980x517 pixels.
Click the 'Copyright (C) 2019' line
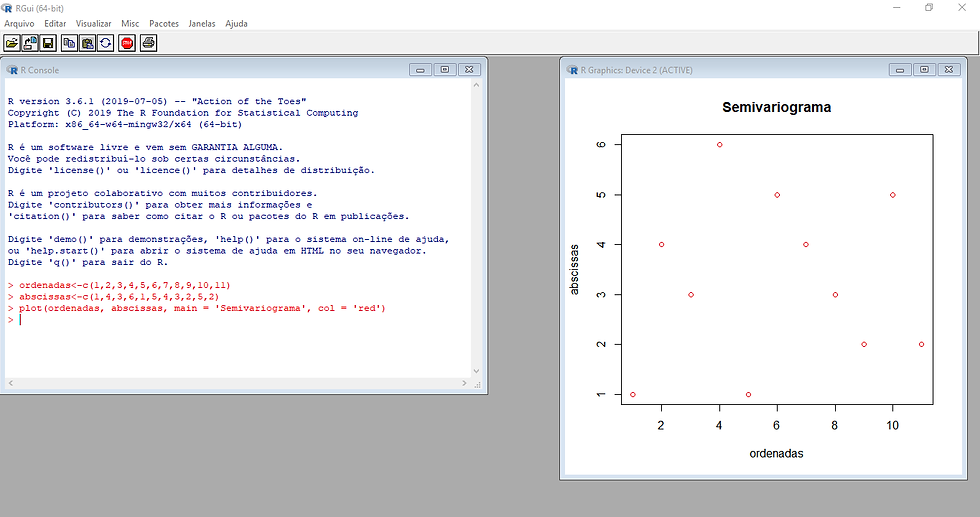(x=183, y=113)
